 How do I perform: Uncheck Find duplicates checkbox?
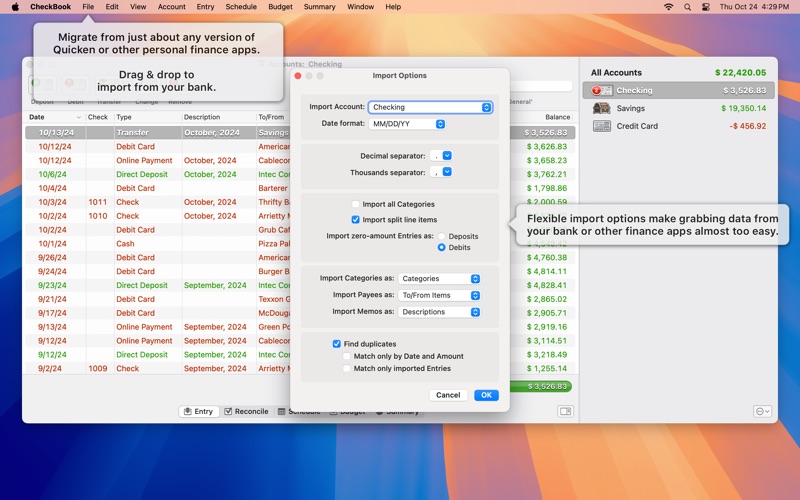coord(337,344)
